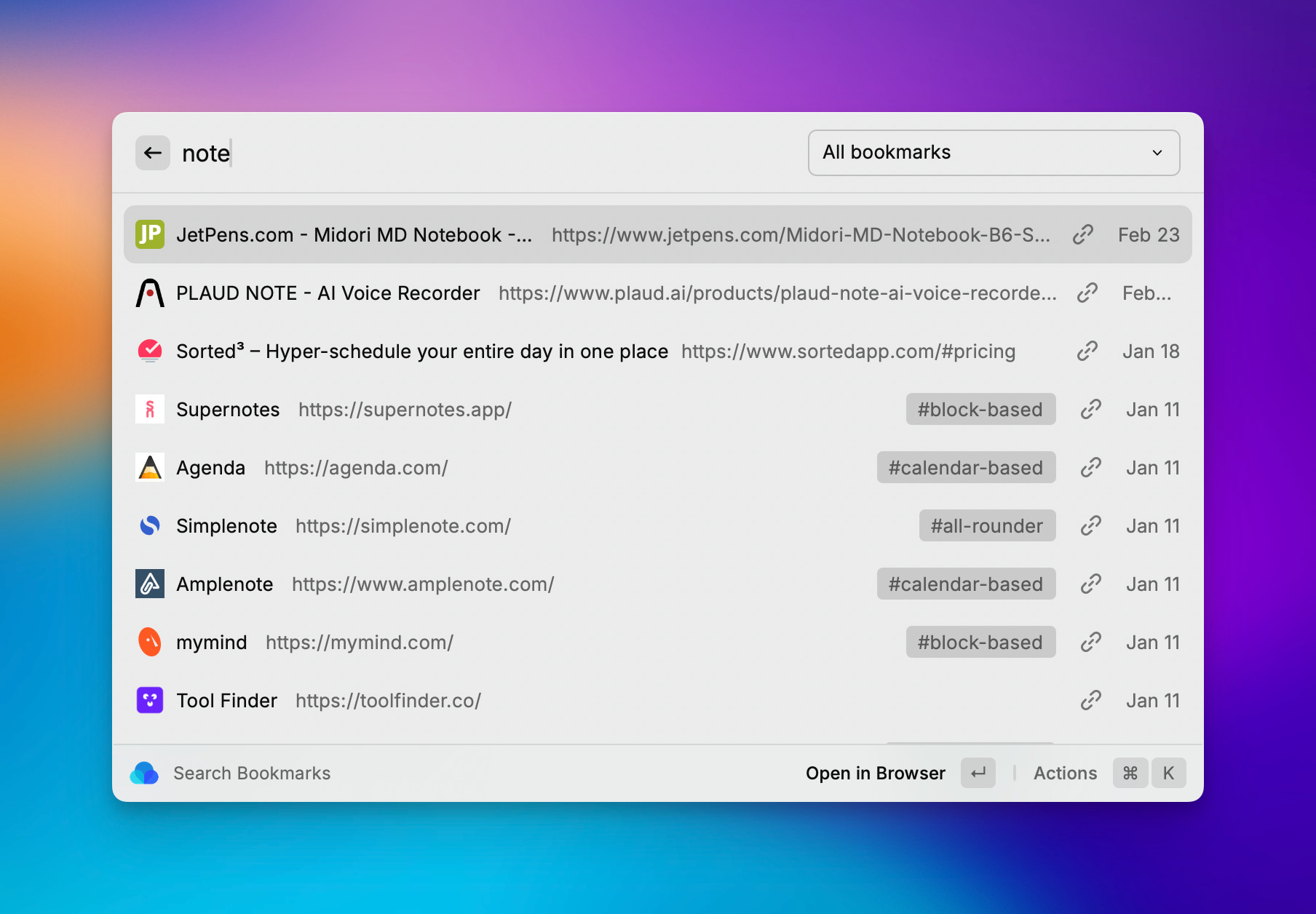Image resolution: width=1316 pixels, height=914 pixels.
Task: Click the Search Bookmarks footer label
Action: point(252,773)
